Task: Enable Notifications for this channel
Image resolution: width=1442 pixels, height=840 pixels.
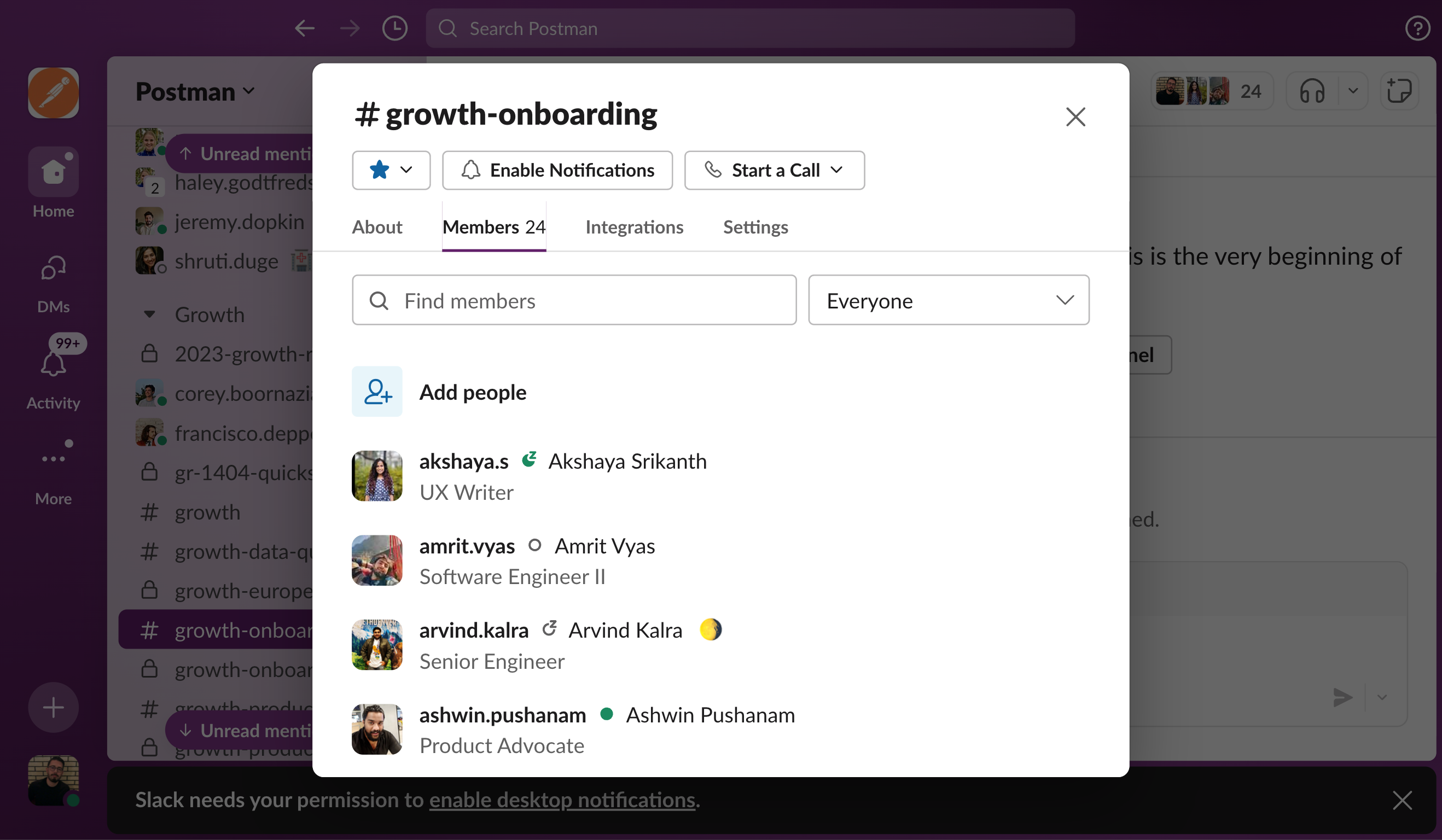Action: [557, 170]
